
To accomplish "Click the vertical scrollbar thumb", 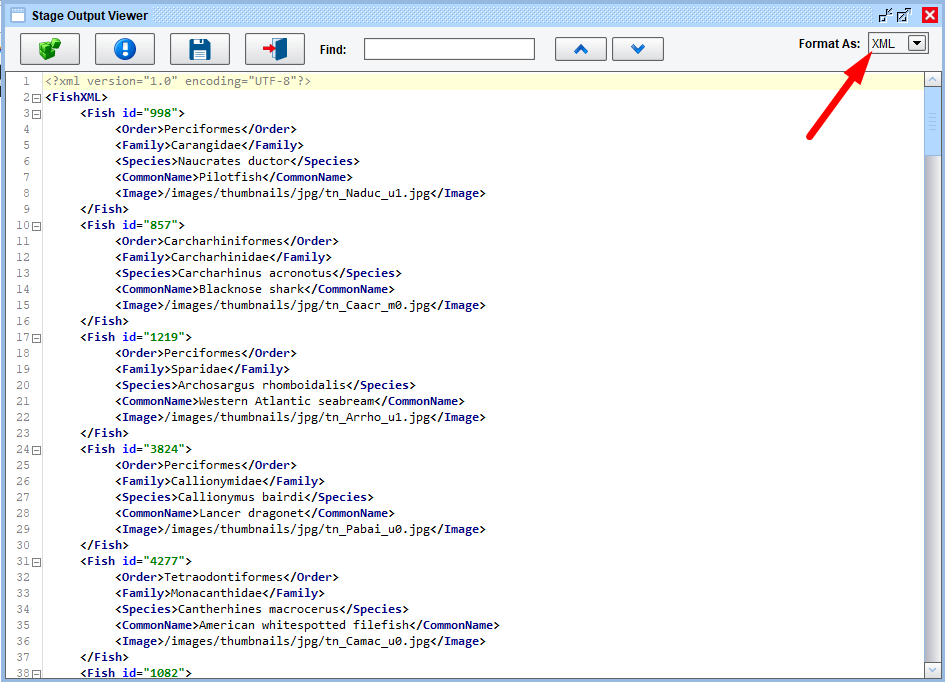I will [x=932, y=123].
